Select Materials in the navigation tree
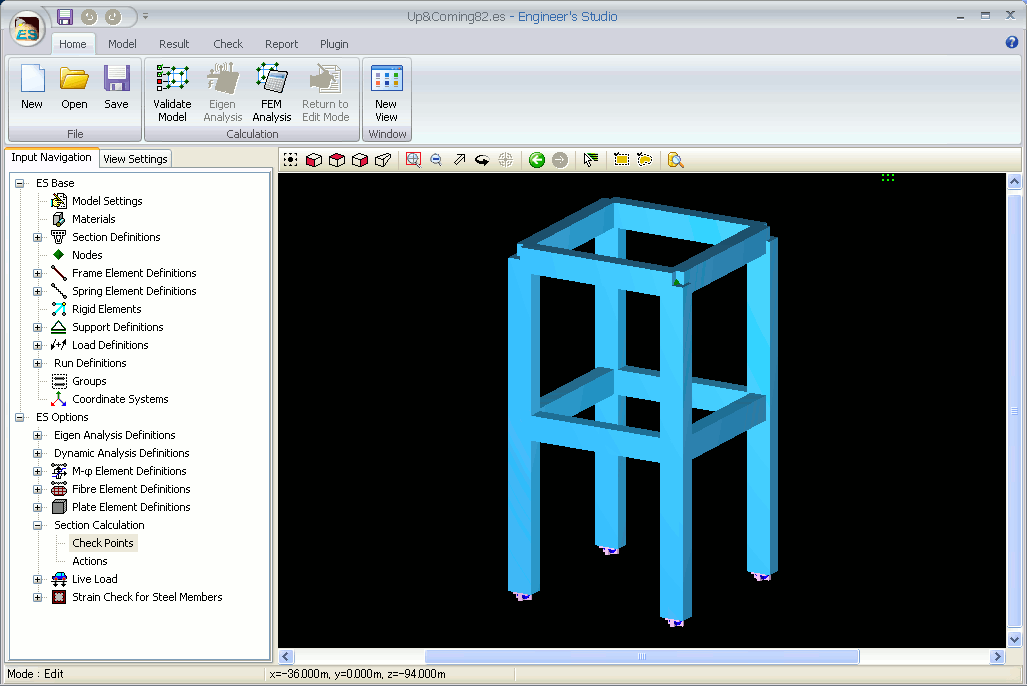1027x686 pixels. click(x=93, y=219)
